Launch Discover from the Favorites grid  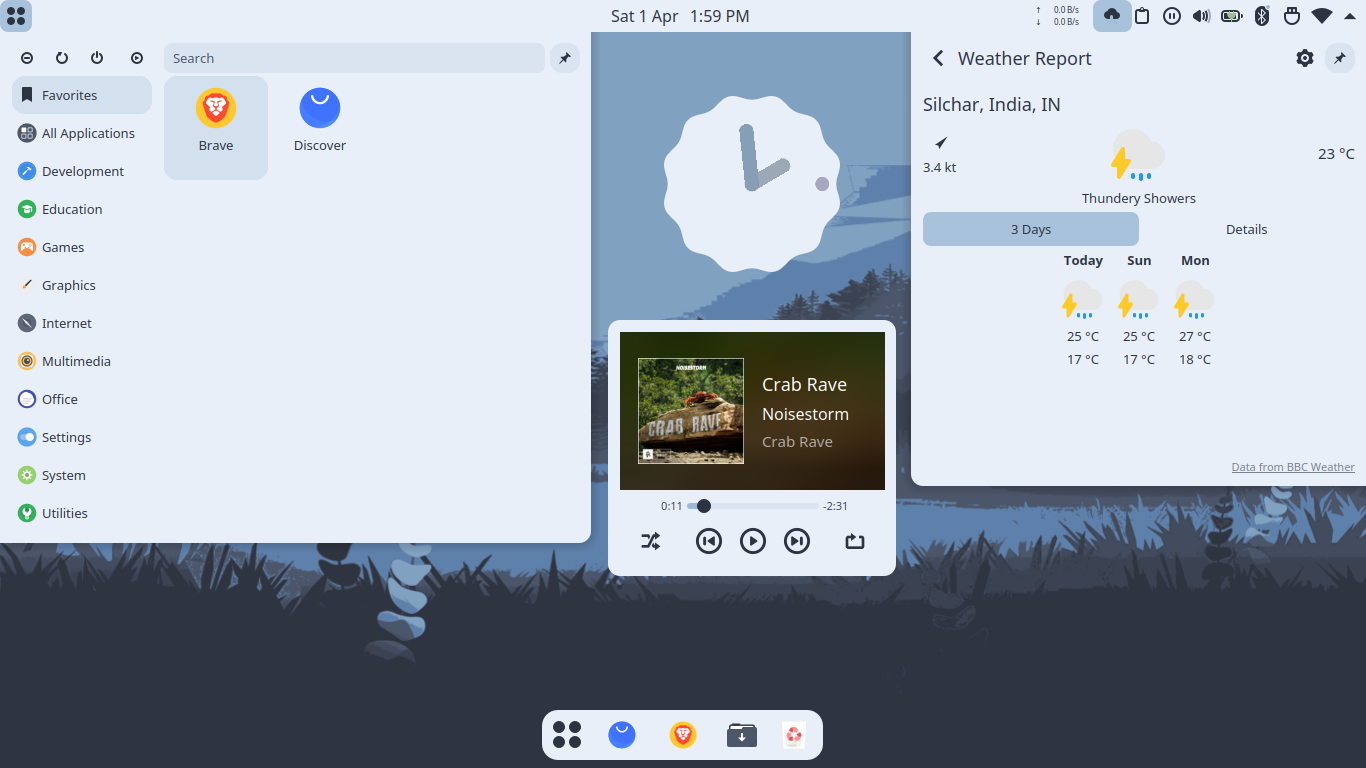320,128
